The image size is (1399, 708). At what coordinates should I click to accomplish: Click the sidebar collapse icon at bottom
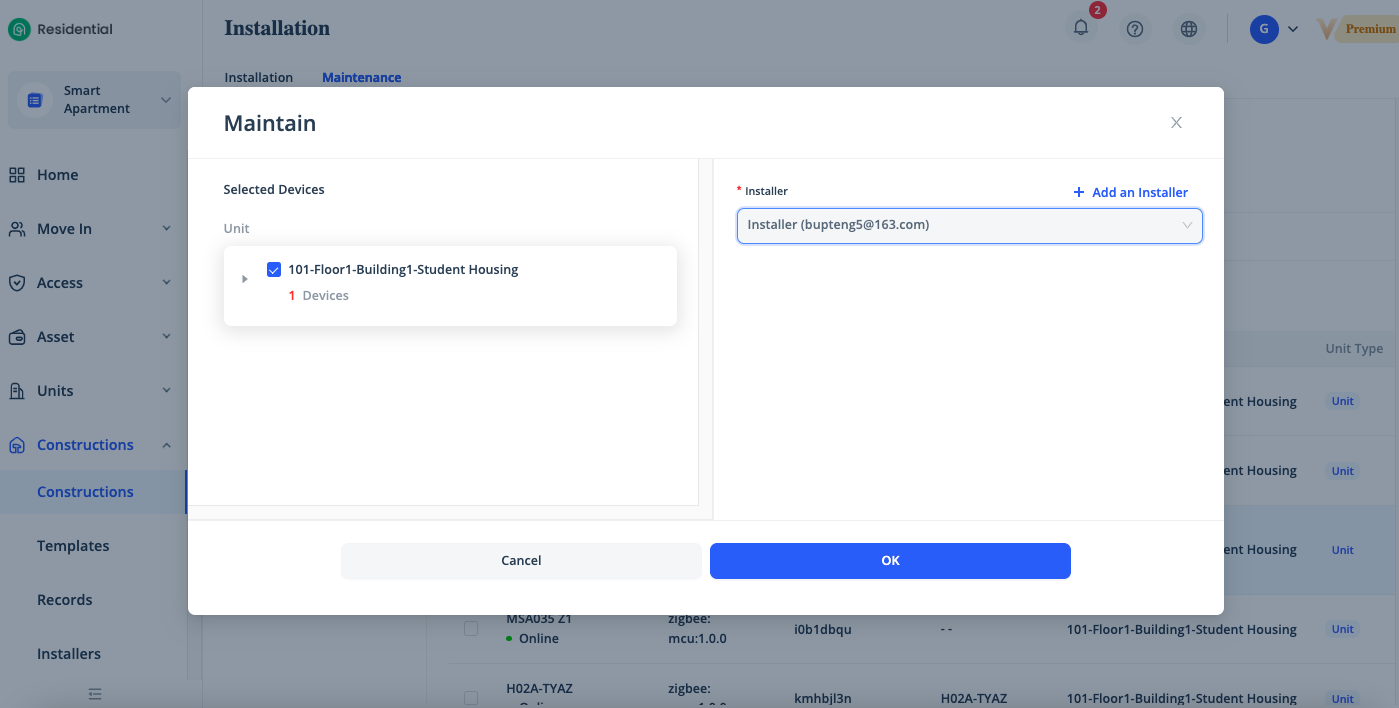tap(94, 693)
